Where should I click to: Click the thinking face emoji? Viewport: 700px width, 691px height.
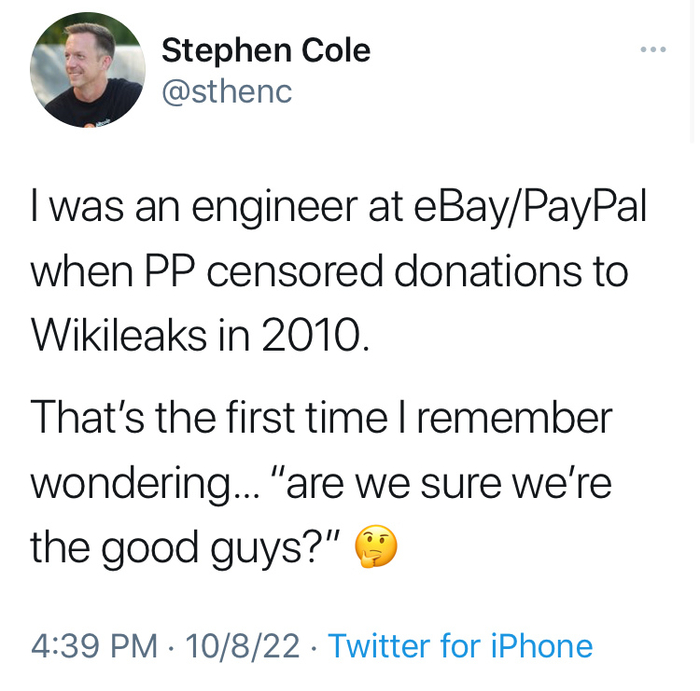(377, 546)
